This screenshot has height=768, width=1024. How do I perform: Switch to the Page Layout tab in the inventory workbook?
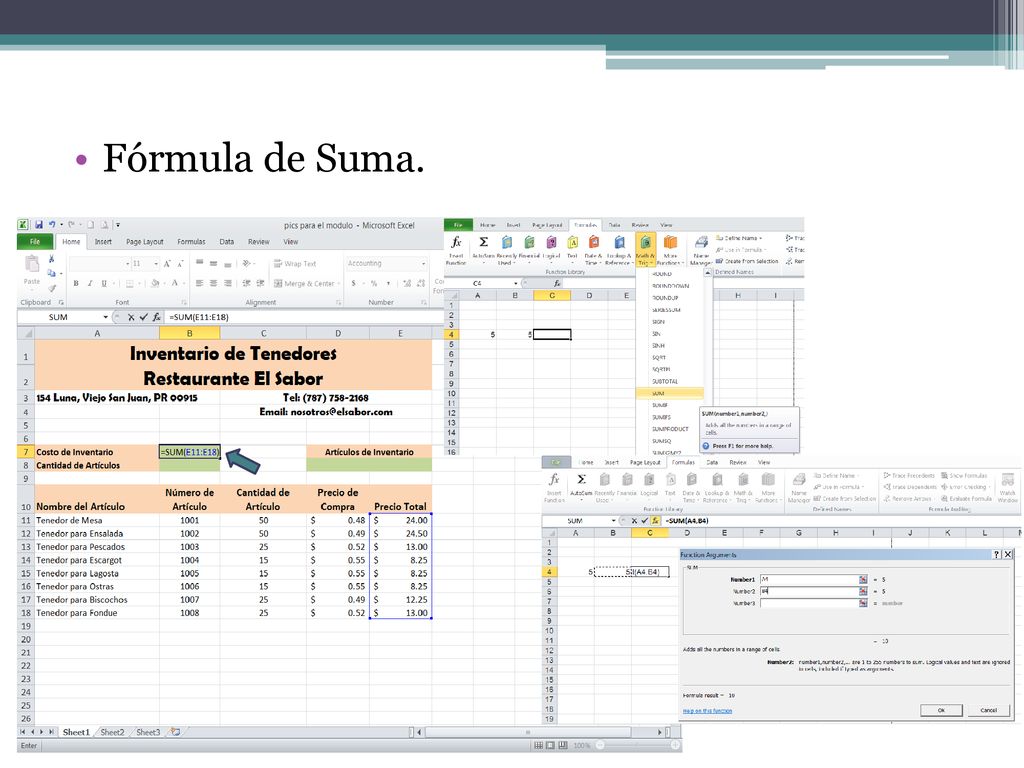point(144,242)
